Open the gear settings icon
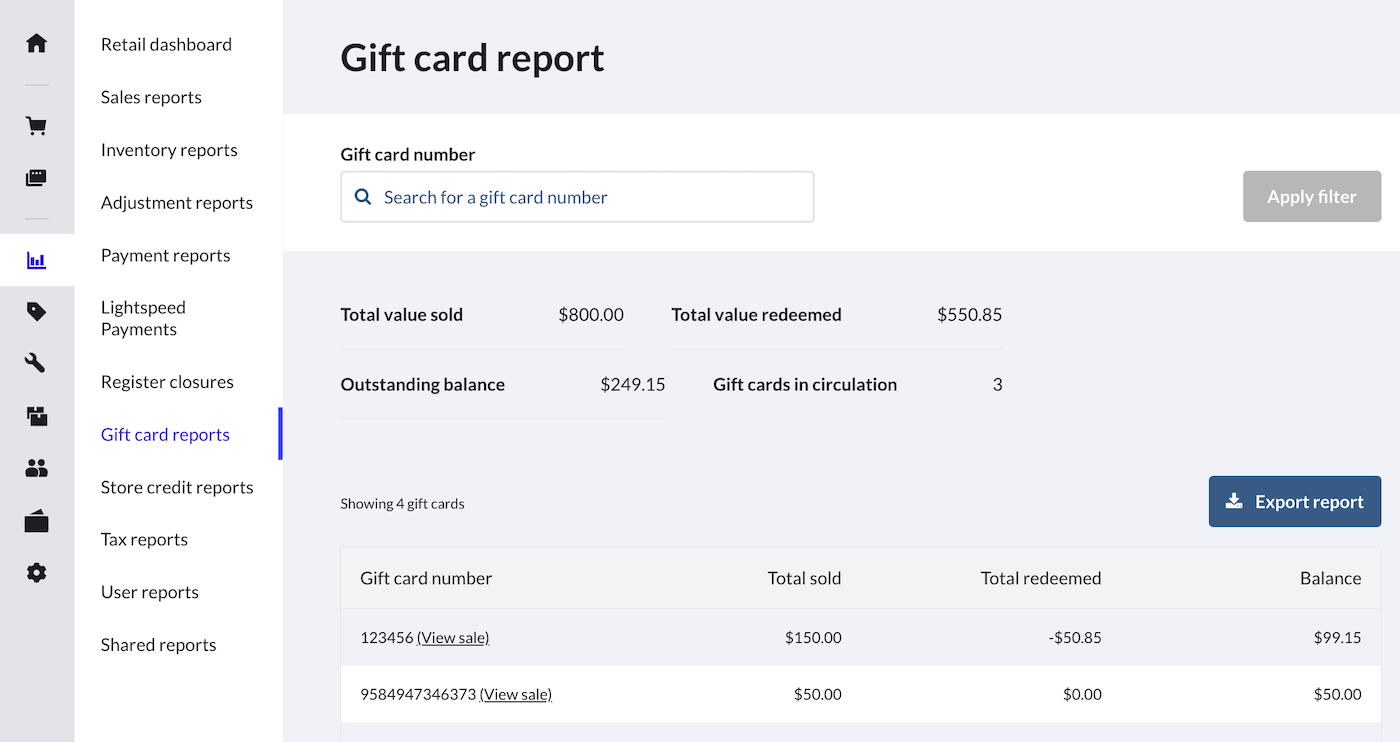The image size is (1400, 742). (x=37, y=573)
